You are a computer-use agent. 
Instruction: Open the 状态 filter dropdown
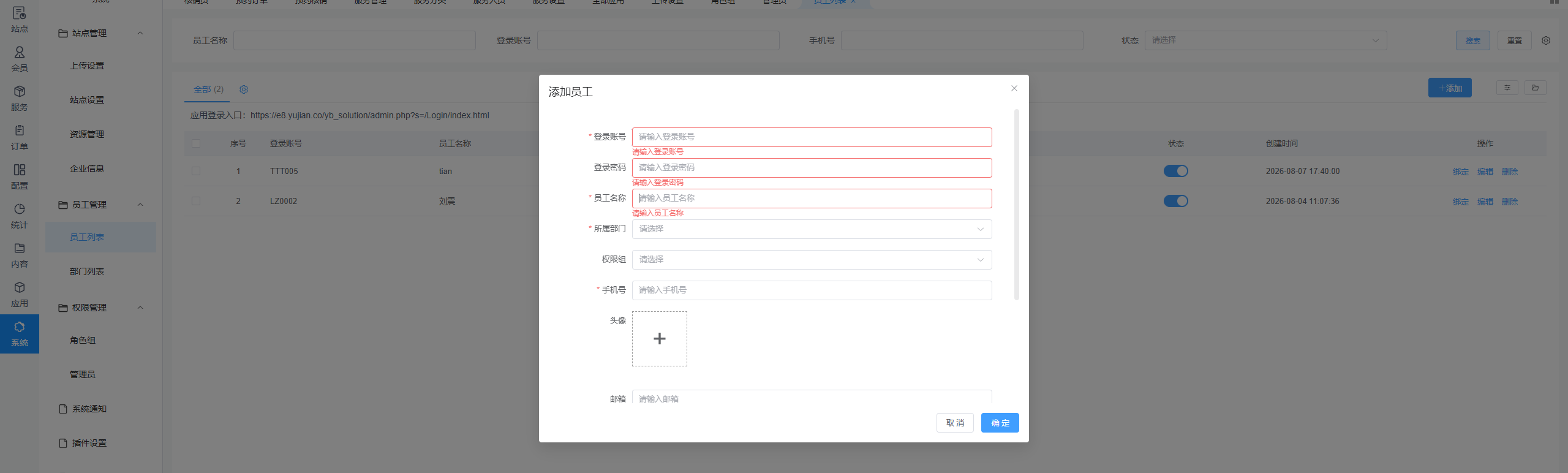click(x=1266, y=40)
